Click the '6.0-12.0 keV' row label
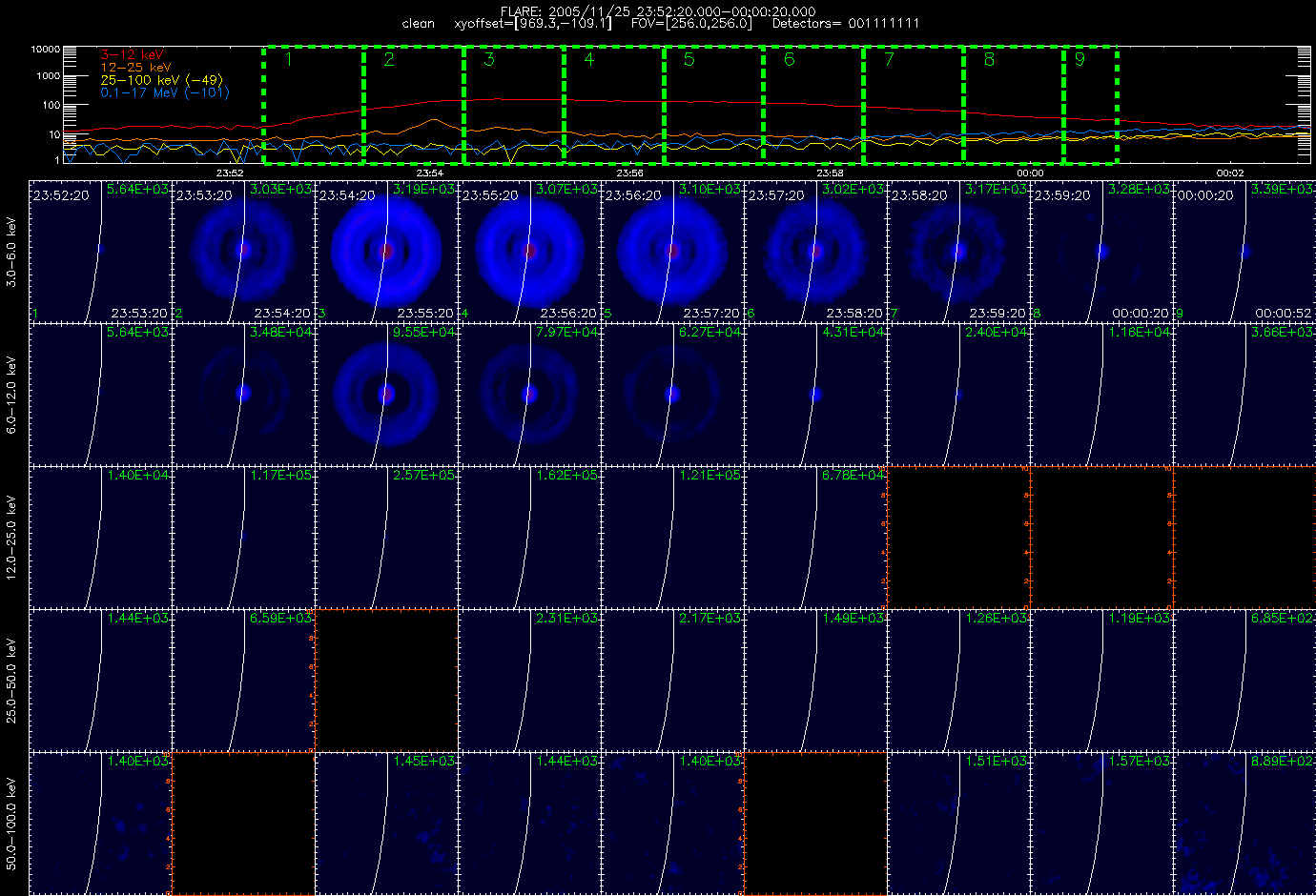This screenshot has width=1316, height=896. click(11, 395)
